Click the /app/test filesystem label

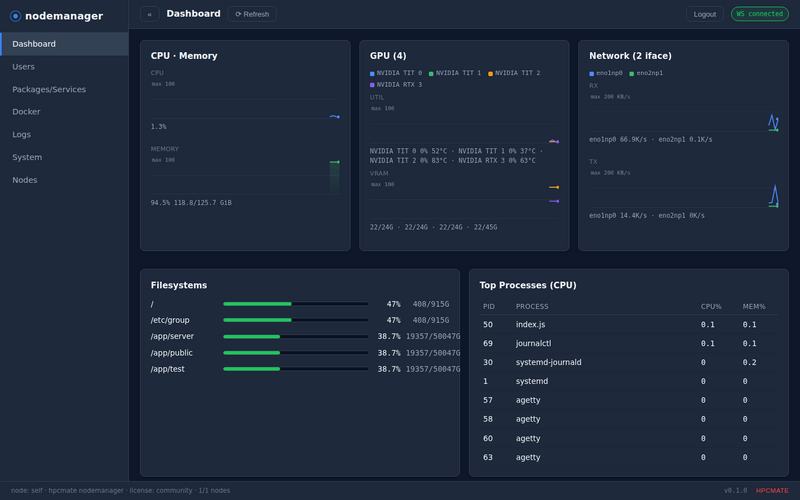[167, 369]
